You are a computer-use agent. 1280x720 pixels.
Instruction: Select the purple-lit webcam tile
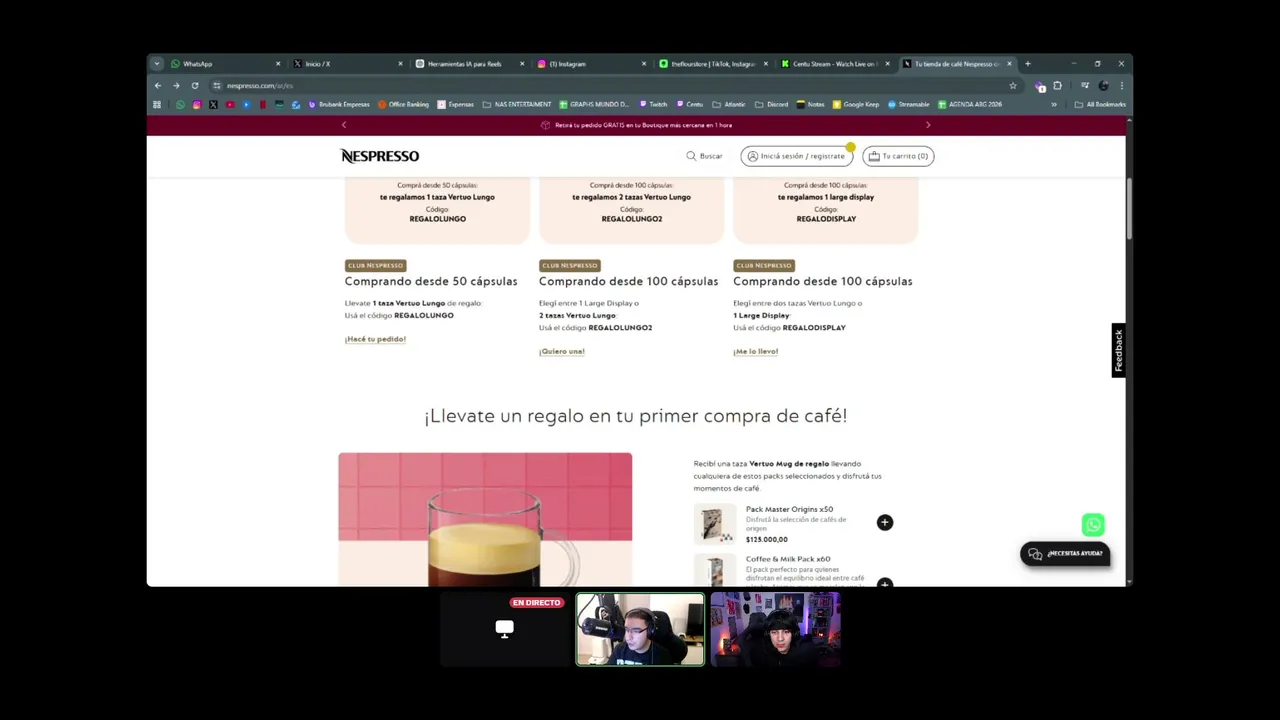[x=775, y=629]
